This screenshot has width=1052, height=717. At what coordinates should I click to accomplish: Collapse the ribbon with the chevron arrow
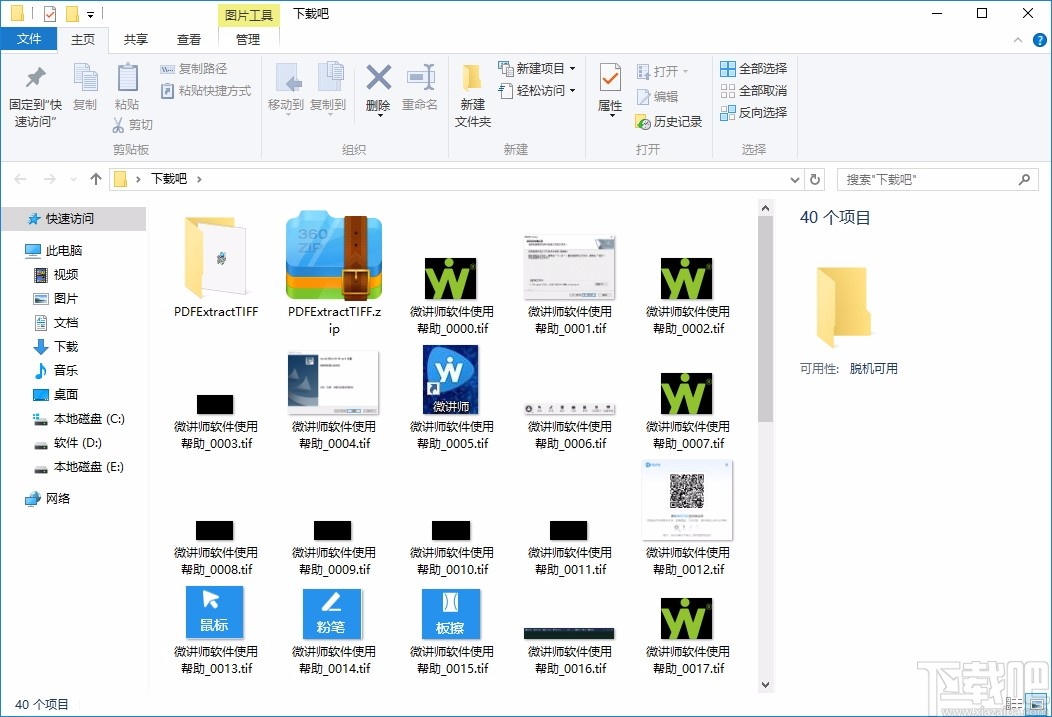[x=1018, y=40]
